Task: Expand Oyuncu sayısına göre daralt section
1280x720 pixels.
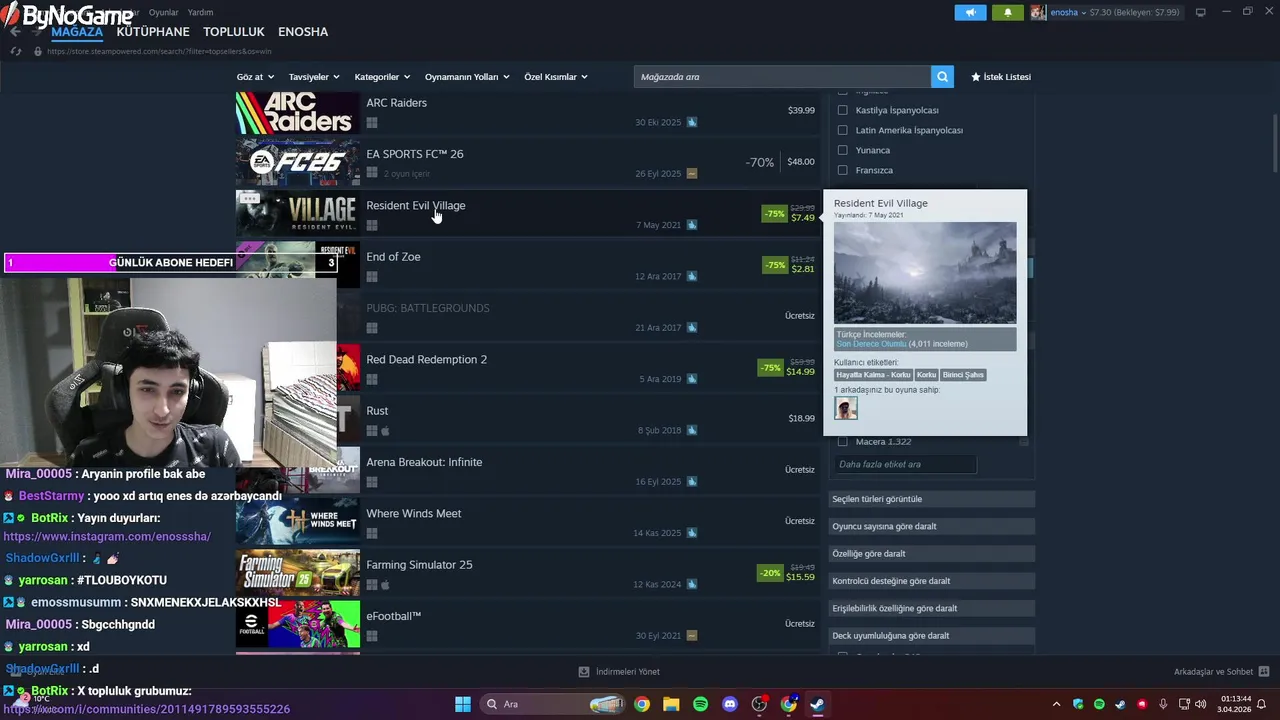Action: click(x=931, y=526)
